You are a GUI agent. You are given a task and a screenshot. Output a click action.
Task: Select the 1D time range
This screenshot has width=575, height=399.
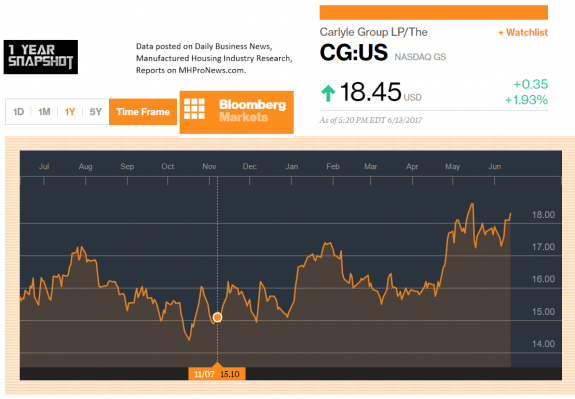click(x=18, y=111)
